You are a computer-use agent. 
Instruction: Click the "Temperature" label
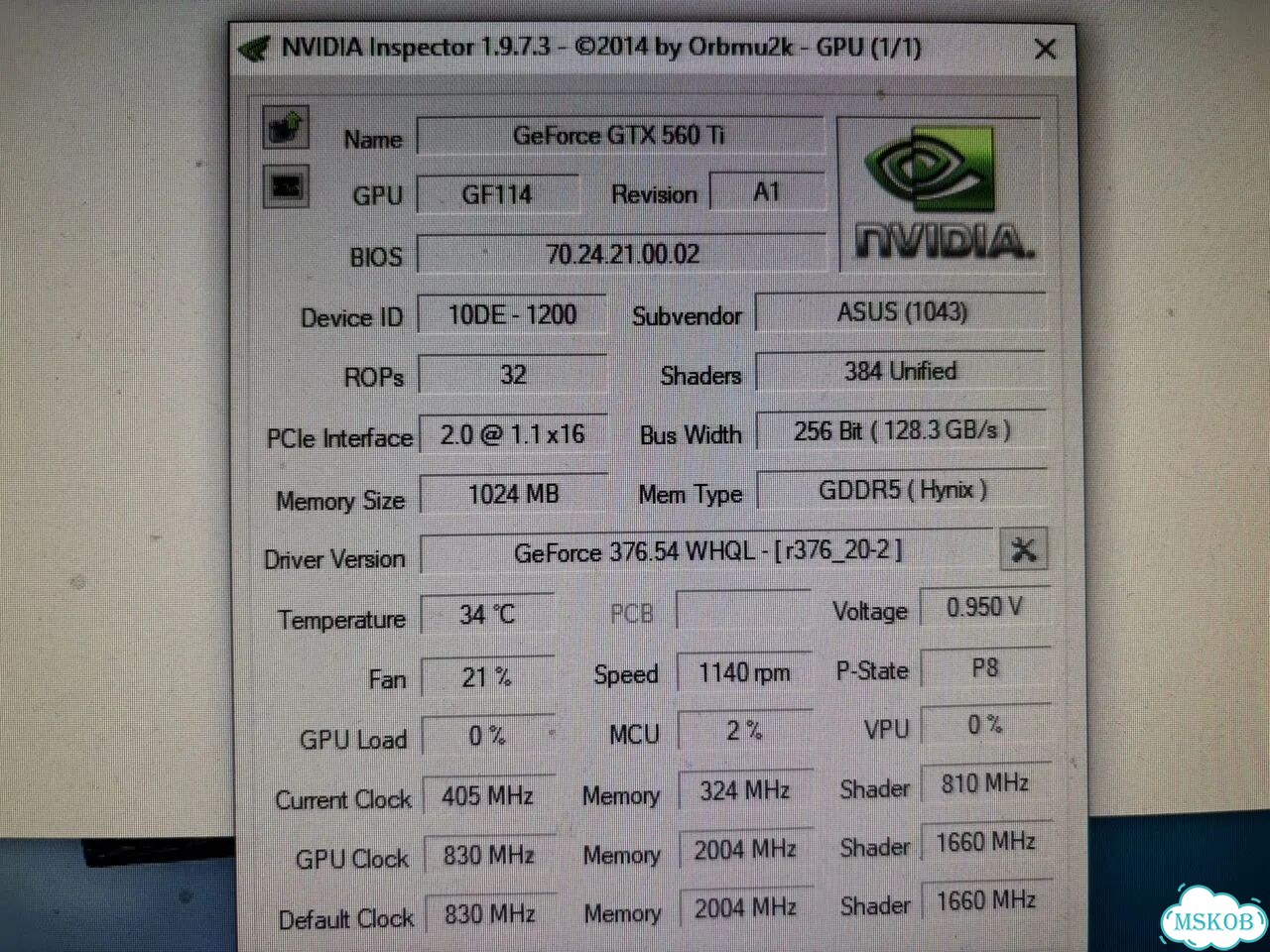[x=341, y=620]
